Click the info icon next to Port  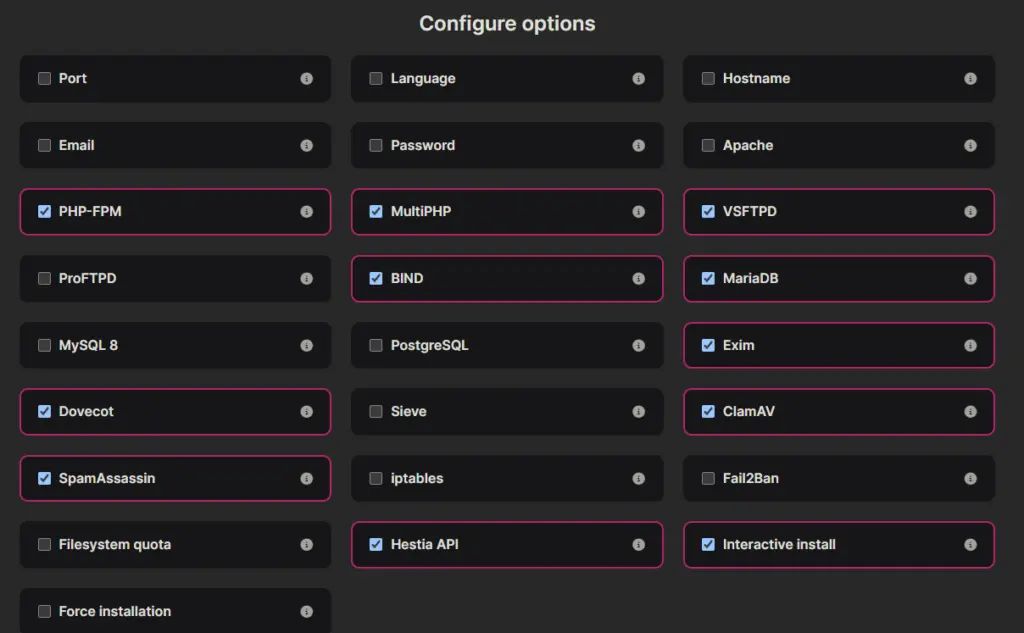pyautogui.click(x=306, y=78)
